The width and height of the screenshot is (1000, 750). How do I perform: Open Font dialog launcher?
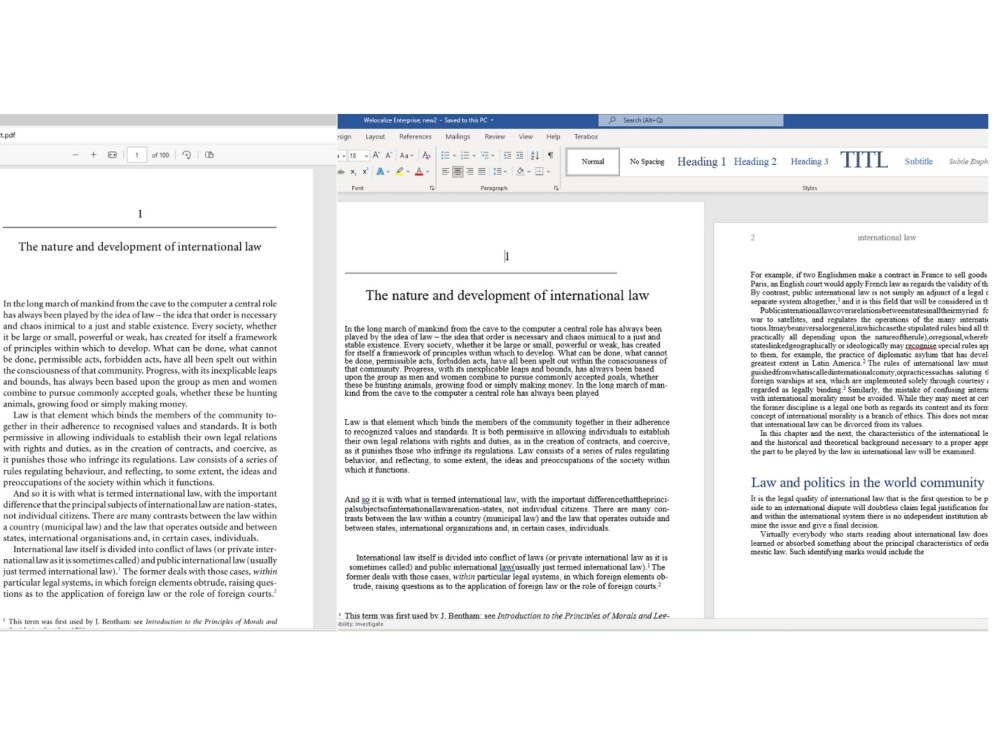click(x=432, y=188)
